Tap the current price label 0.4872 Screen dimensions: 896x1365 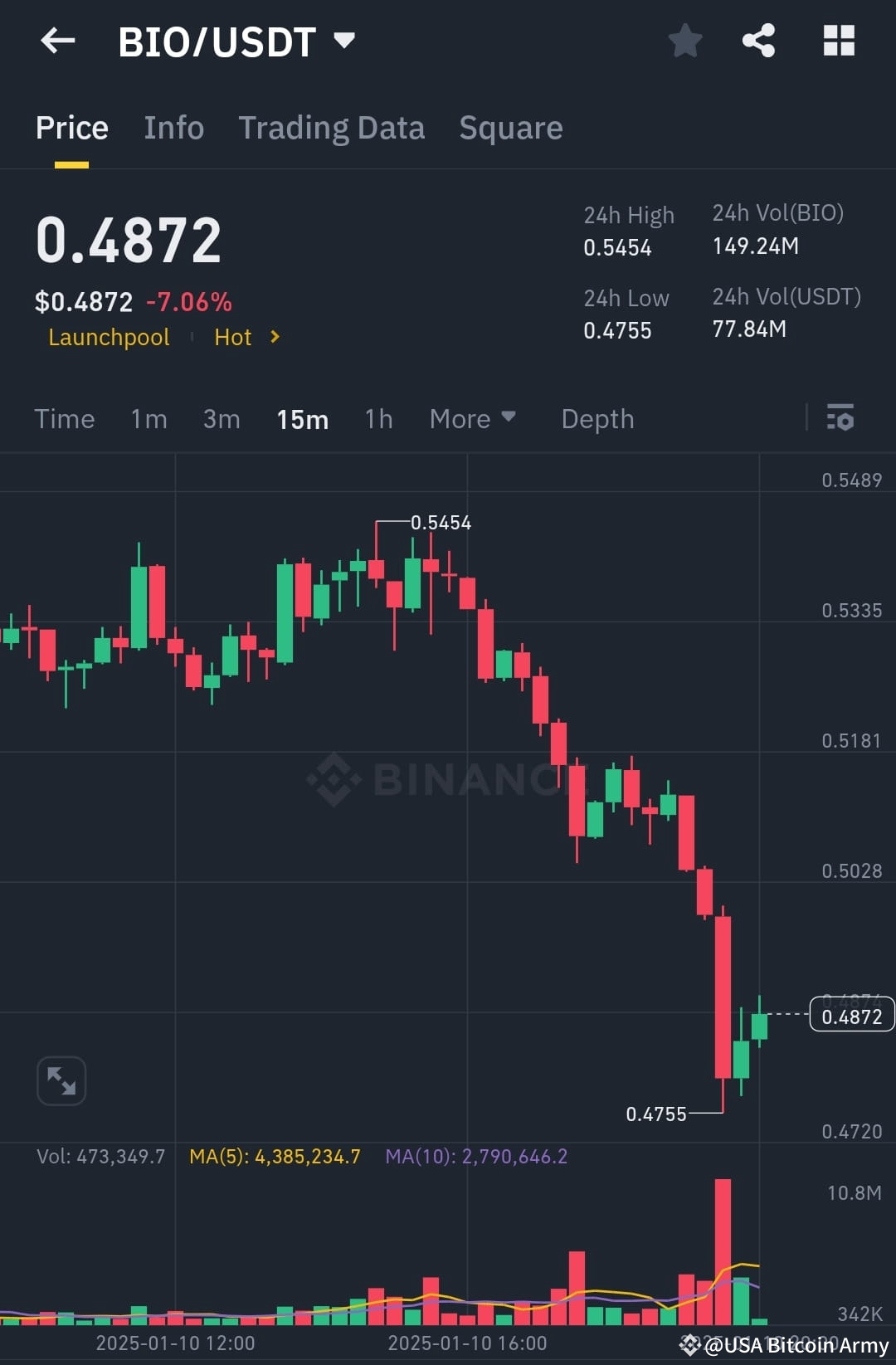(851, 1014)
